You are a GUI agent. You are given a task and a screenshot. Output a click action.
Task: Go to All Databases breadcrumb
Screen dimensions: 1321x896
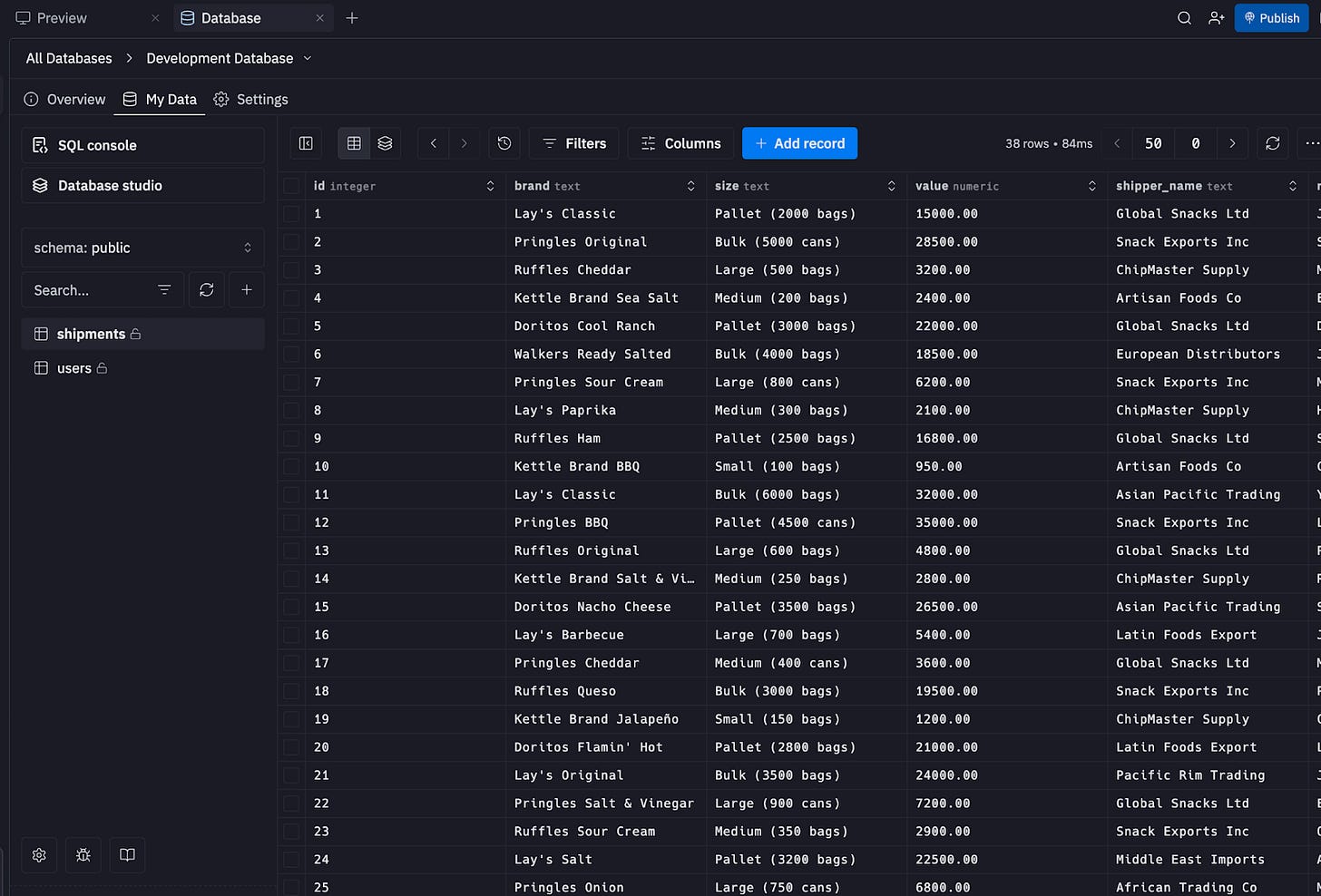69,58
